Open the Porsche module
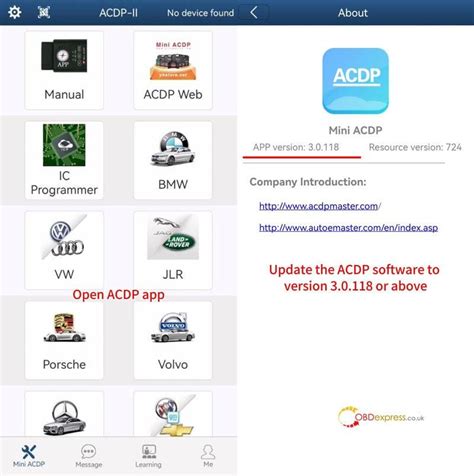 [64, 340]
